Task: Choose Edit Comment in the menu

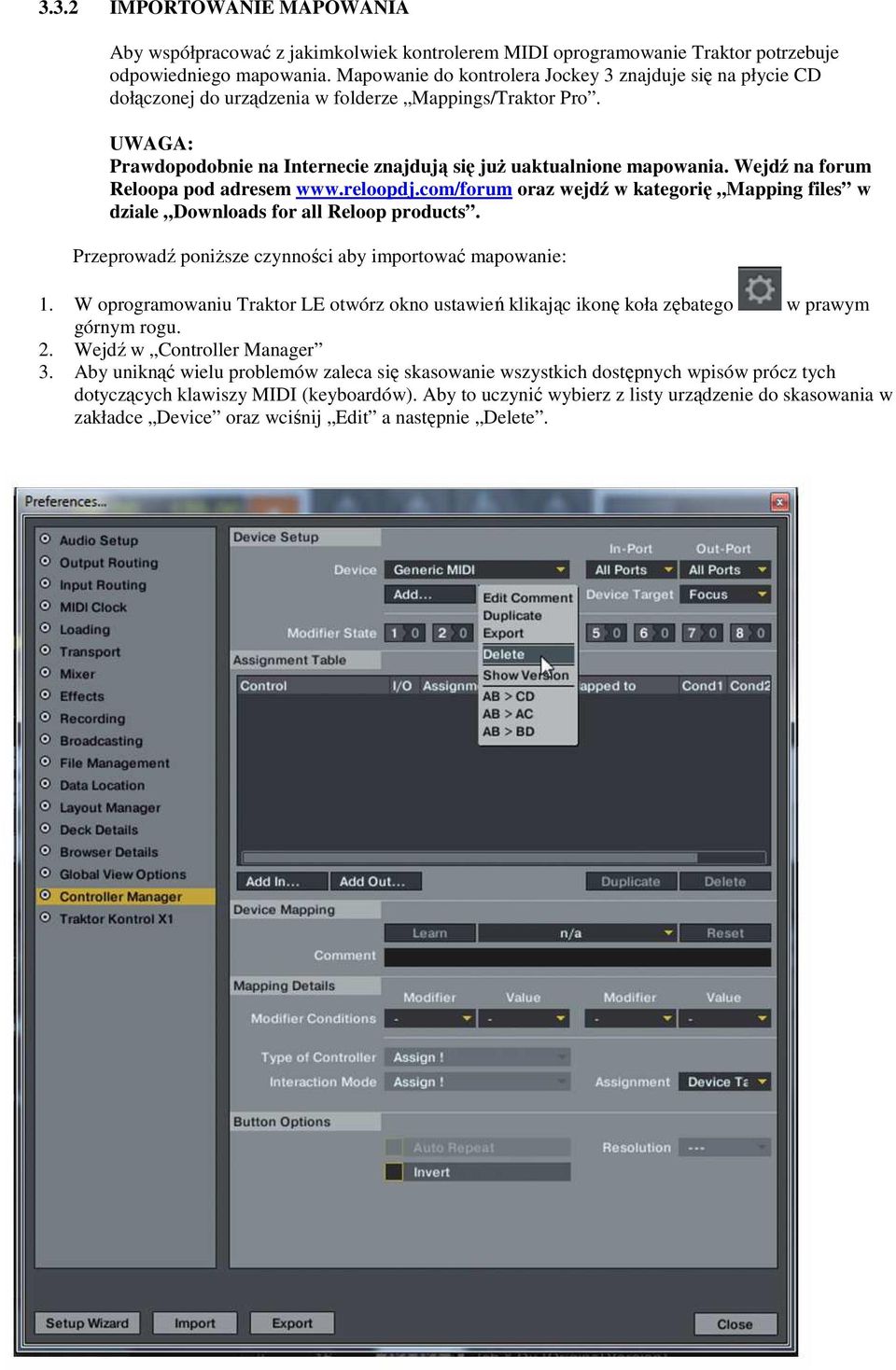Action: [527, 597]
